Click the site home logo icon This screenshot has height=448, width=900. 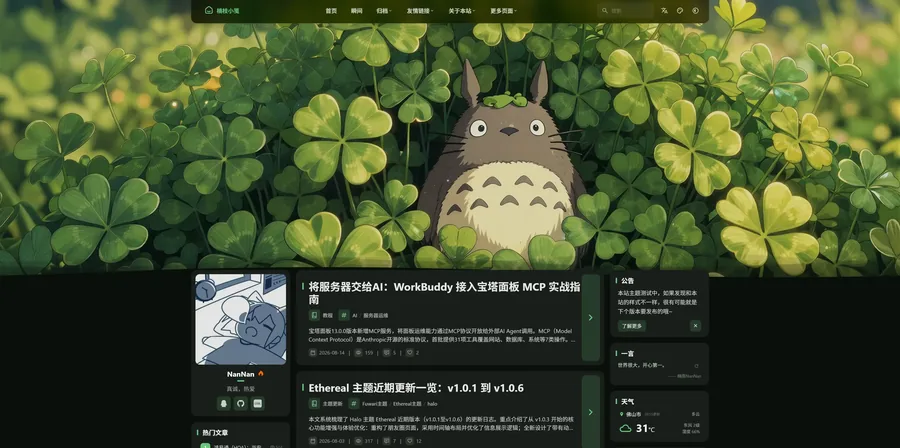pos(208,10)
